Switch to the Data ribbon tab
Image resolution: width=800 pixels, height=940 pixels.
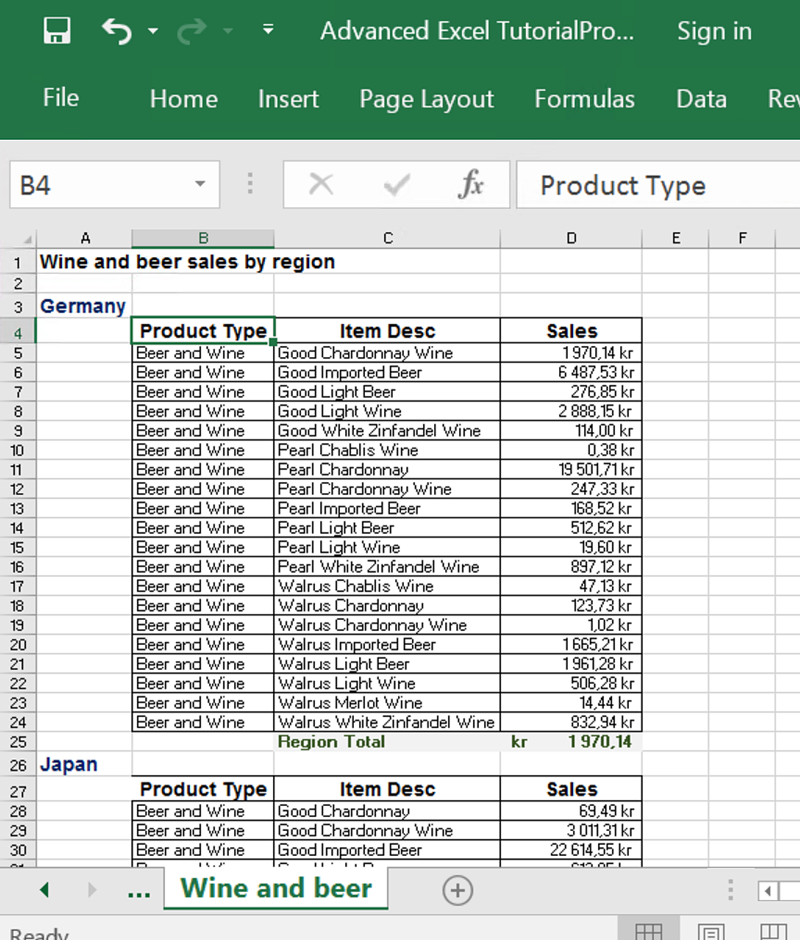pos(701,99)
